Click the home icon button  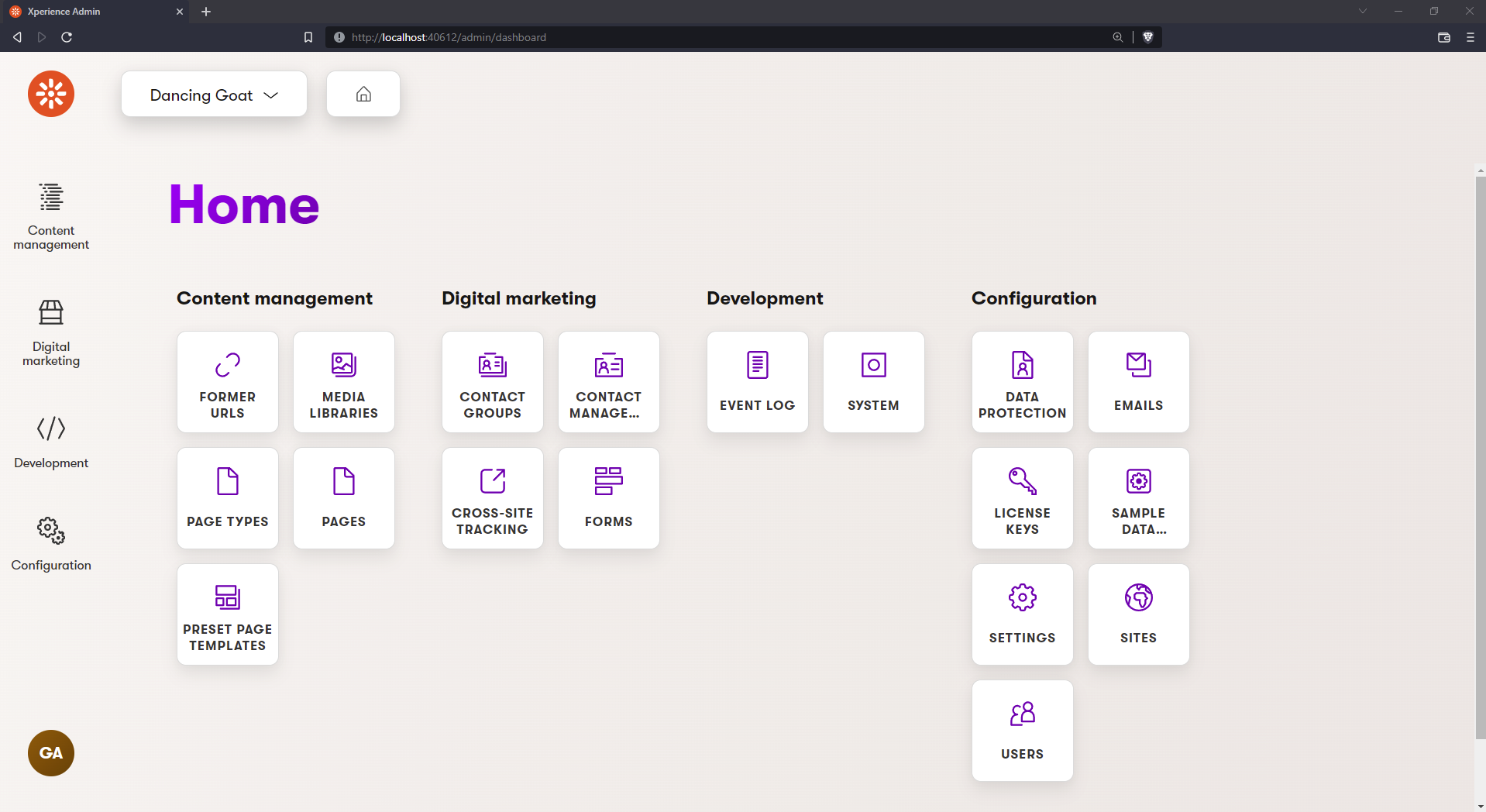363,94
